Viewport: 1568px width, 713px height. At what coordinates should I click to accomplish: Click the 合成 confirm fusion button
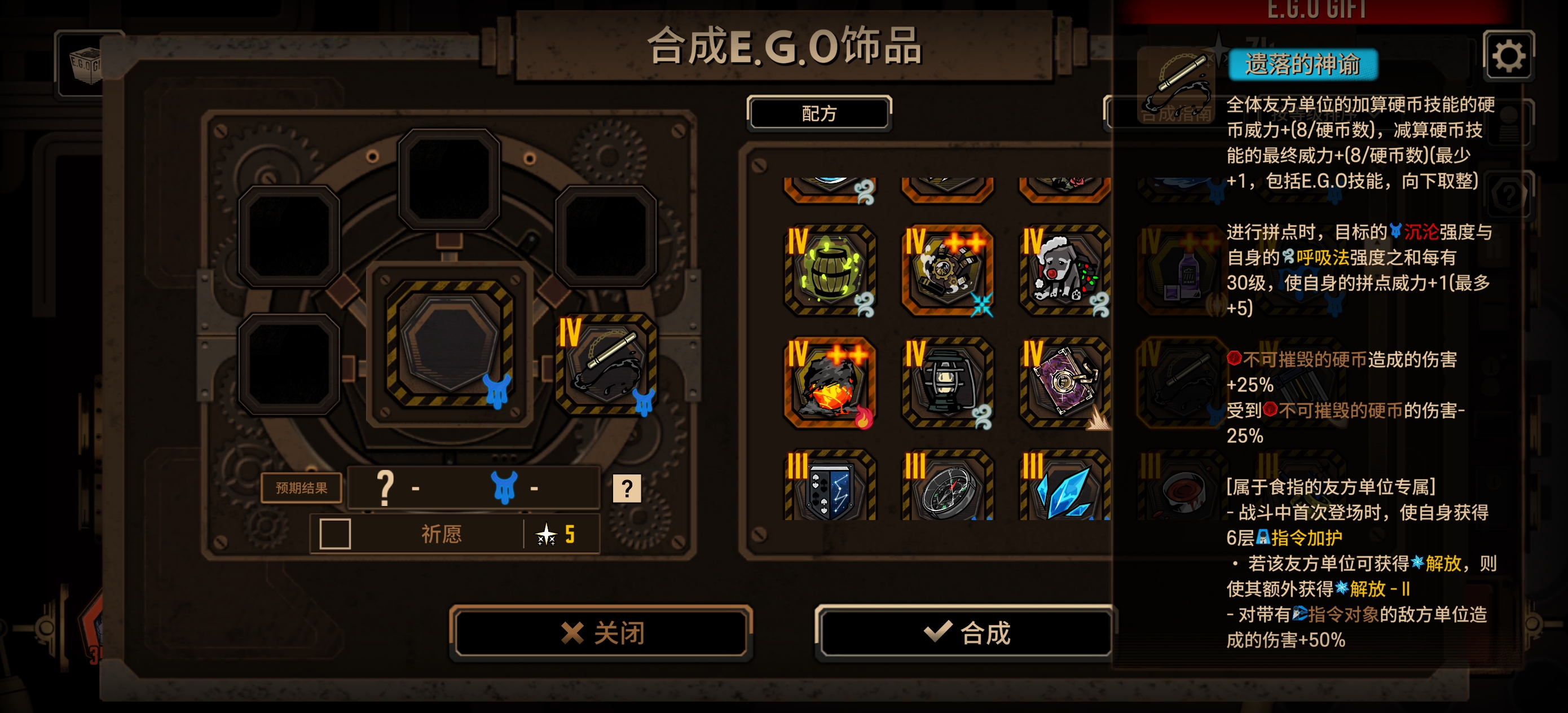[x=967, y=633]
